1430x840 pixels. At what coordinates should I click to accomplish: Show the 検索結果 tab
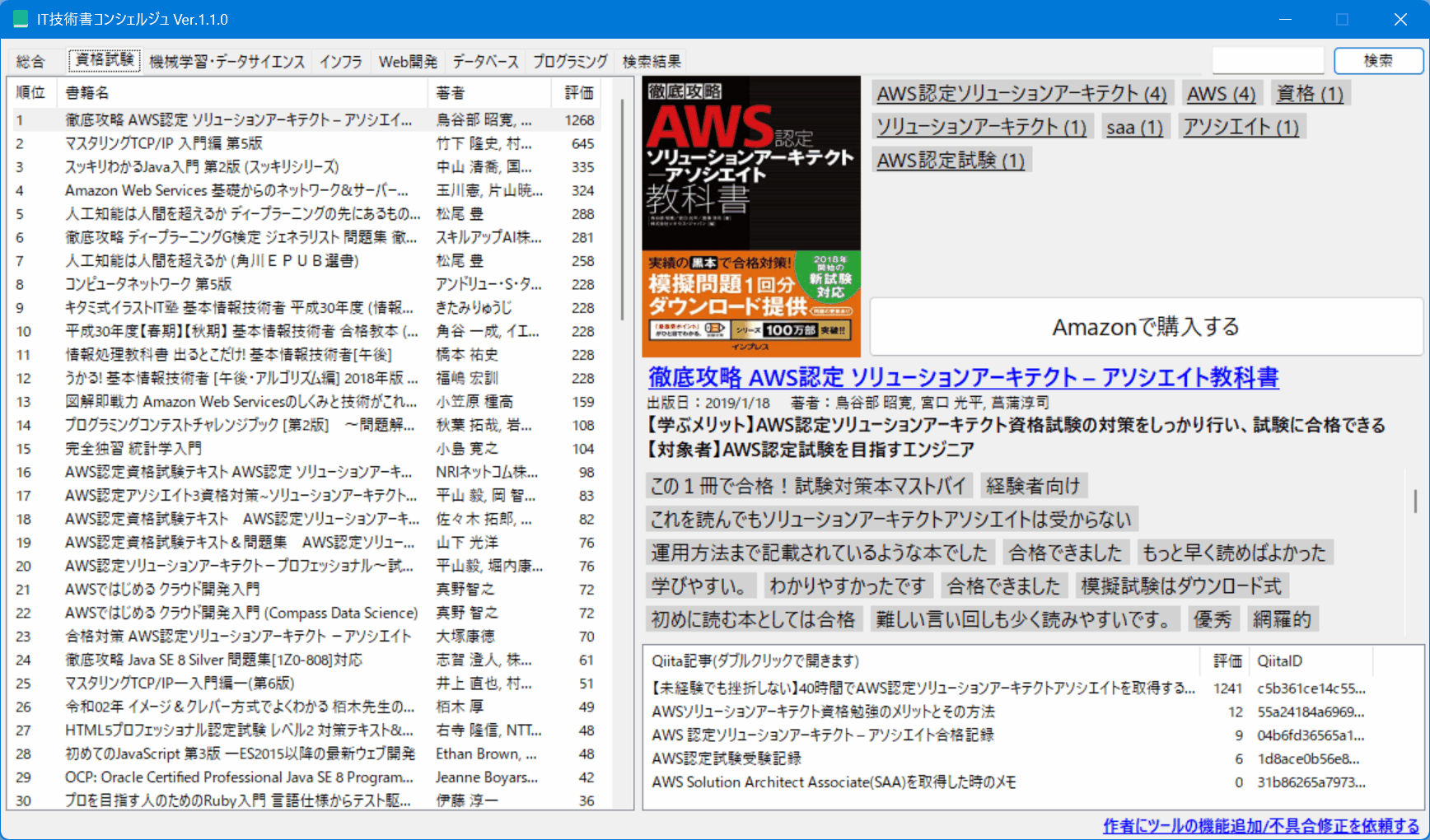(652, 62)
